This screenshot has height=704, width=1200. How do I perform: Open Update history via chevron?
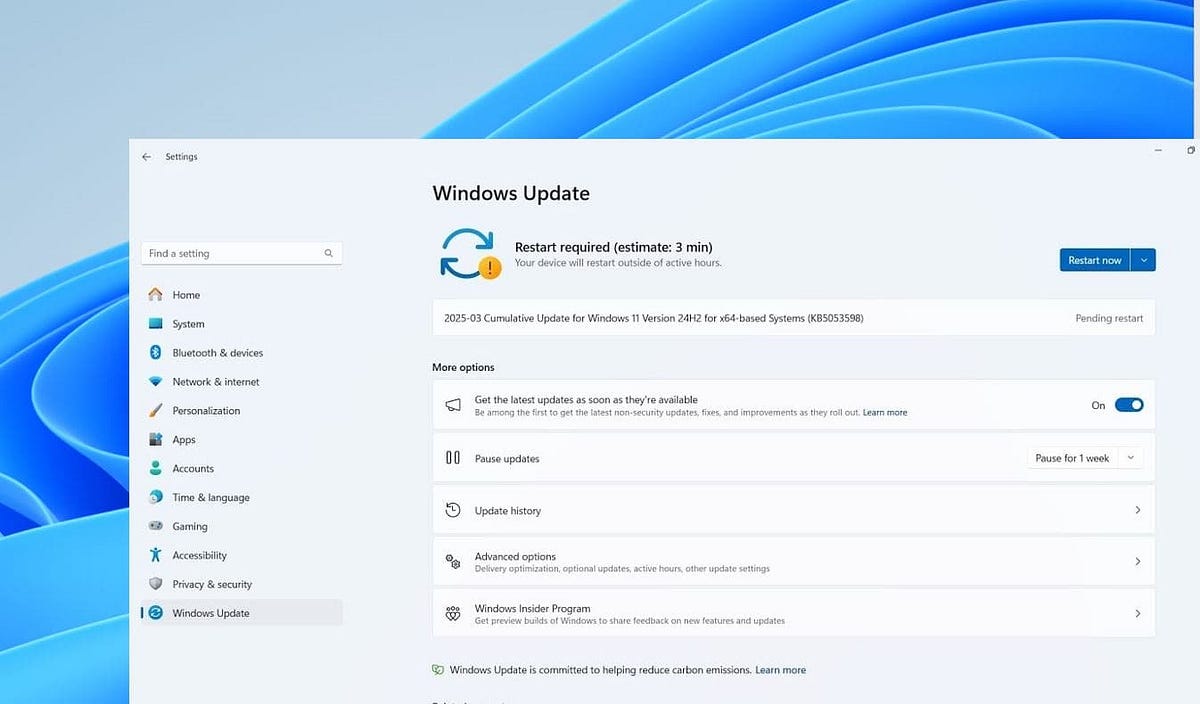[x=1138, y=510]
